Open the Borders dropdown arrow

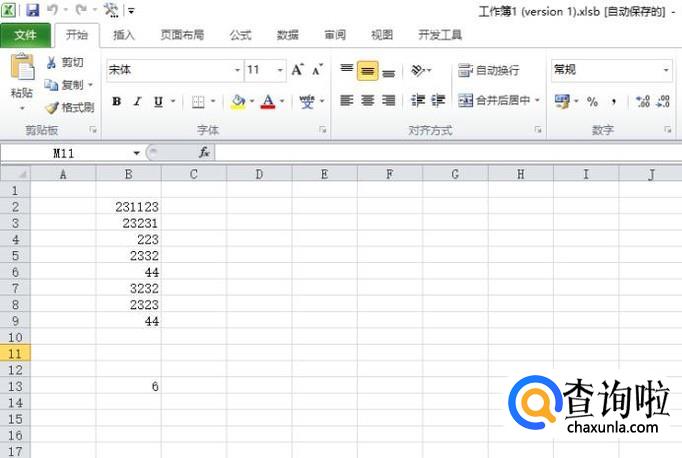click(213, 102)
